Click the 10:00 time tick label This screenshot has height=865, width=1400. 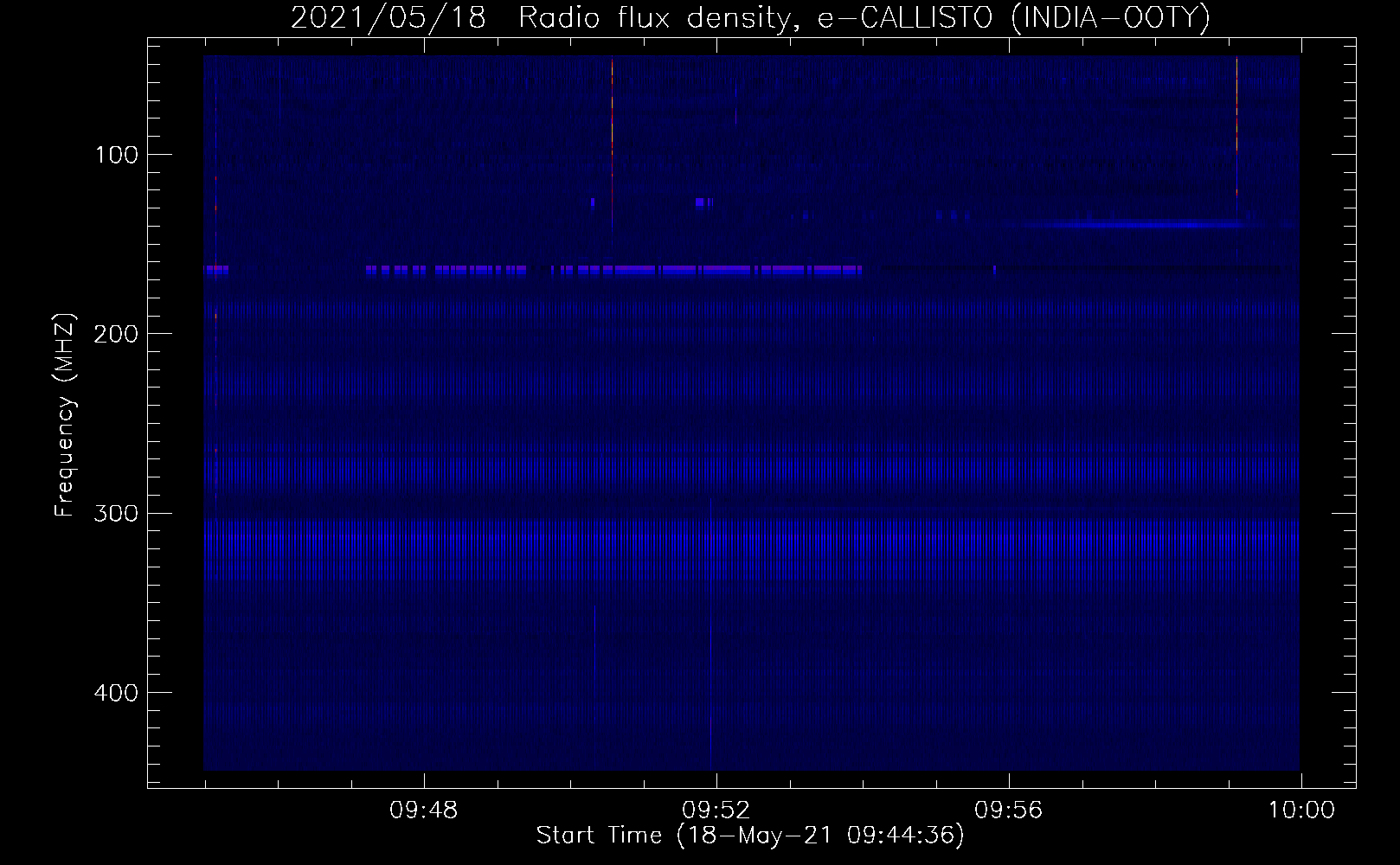[x=1301, y=811]
